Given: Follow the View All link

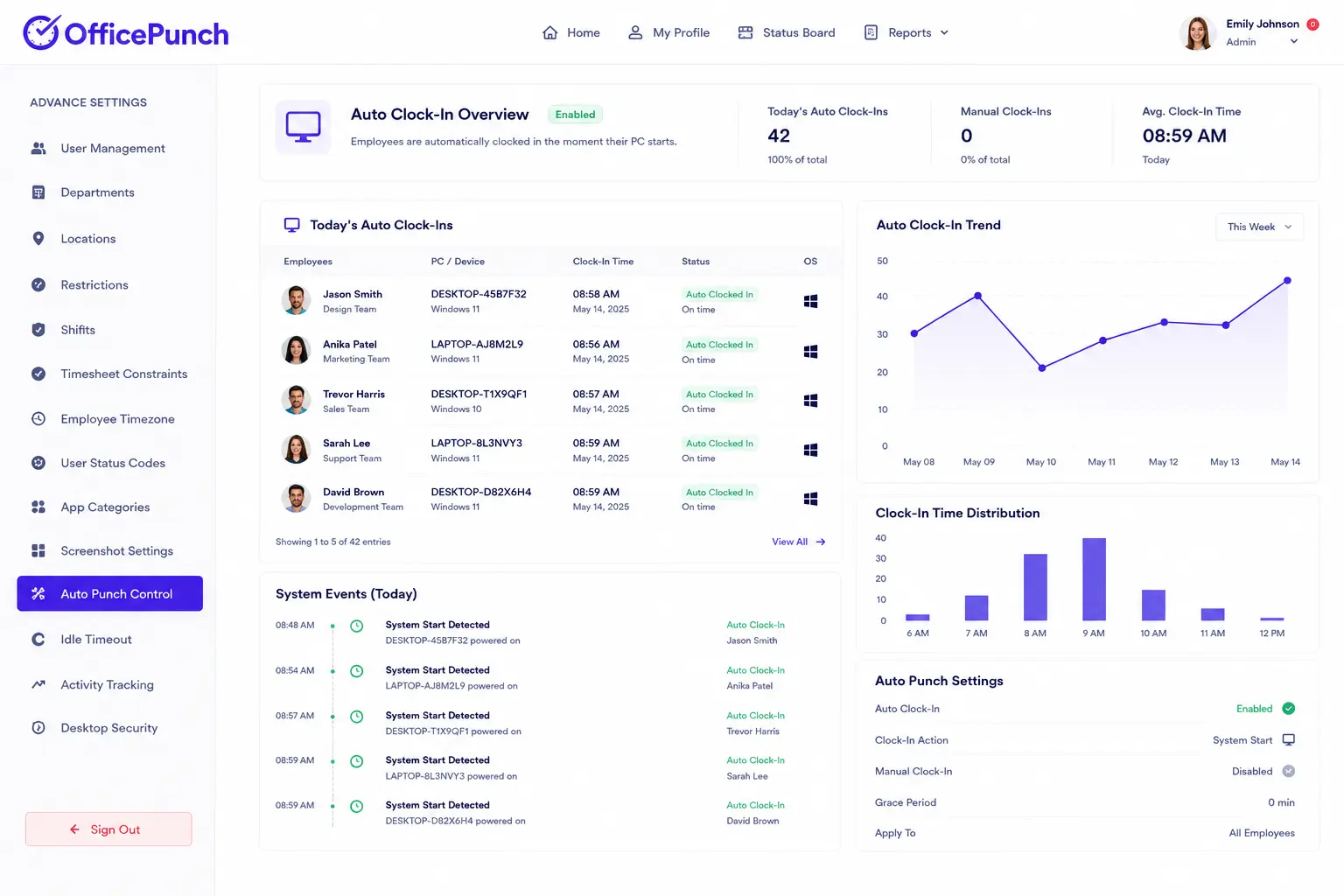Looking at the screenshot, I should pyautogui.click(x=798, y=542).
